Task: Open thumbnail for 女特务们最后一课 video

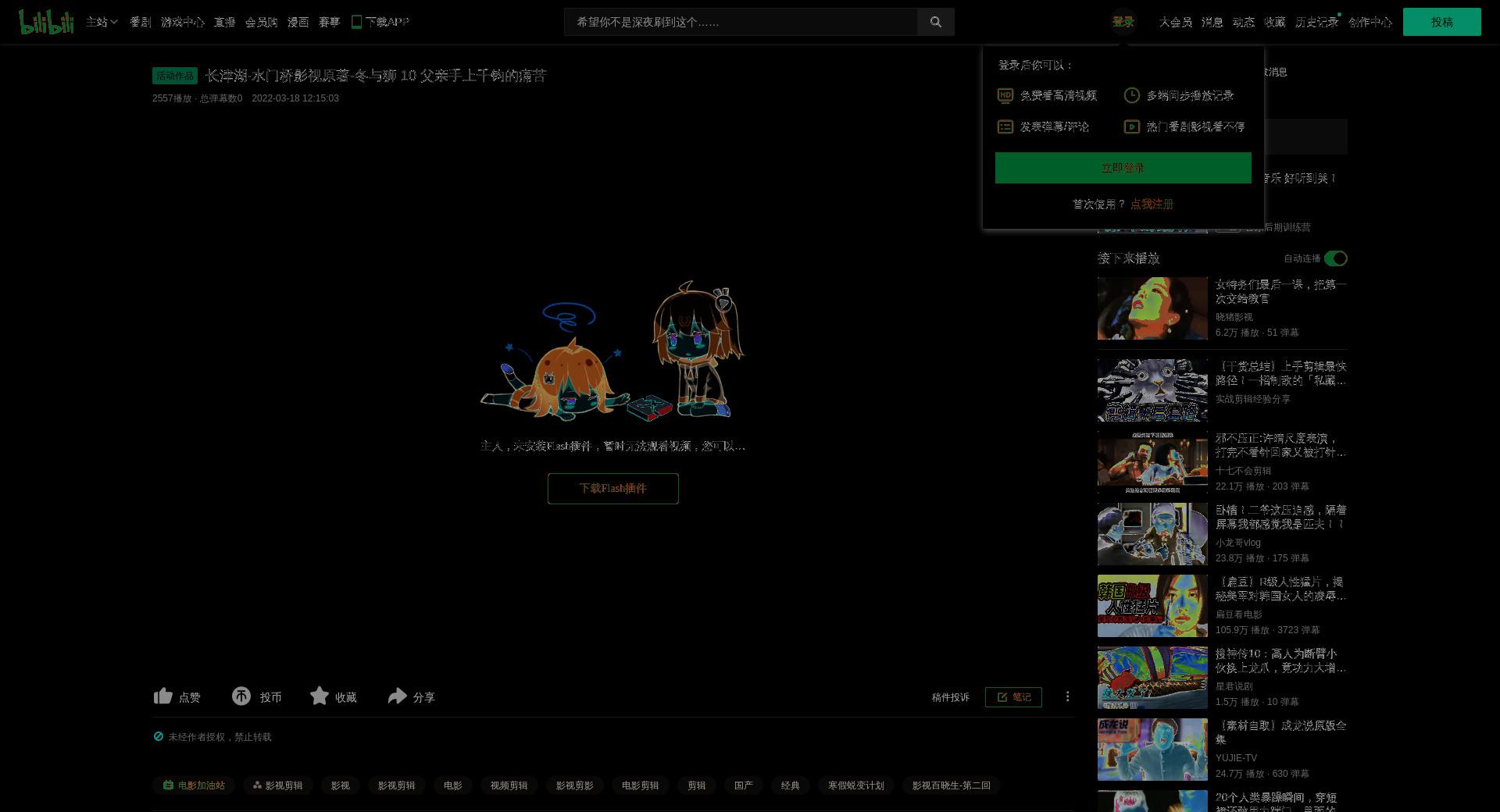Action: coord(1152,308)
